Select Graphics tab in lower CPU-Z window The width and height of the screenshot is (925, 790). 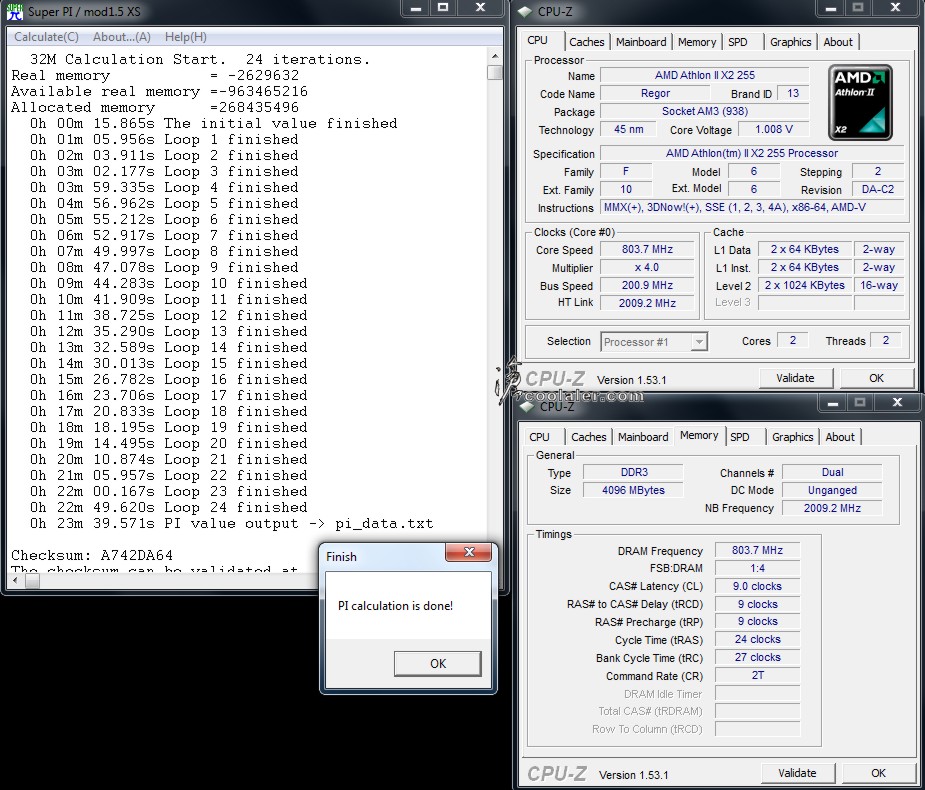coord(793,437)
